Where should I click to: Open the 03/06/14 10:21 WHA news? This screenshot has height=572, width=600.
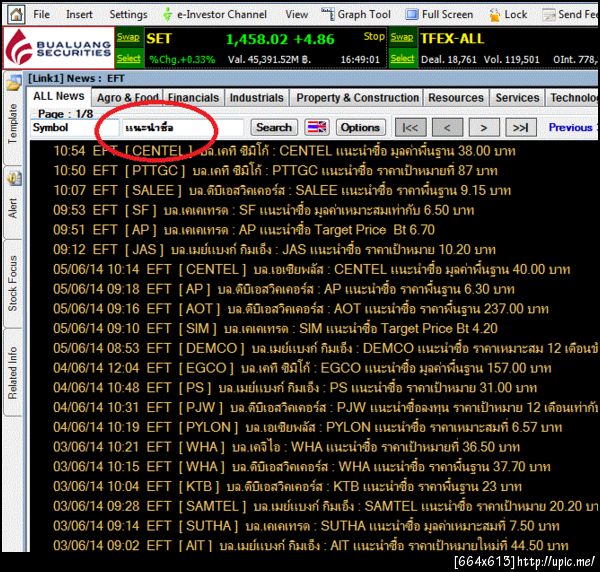coord(287,447)
